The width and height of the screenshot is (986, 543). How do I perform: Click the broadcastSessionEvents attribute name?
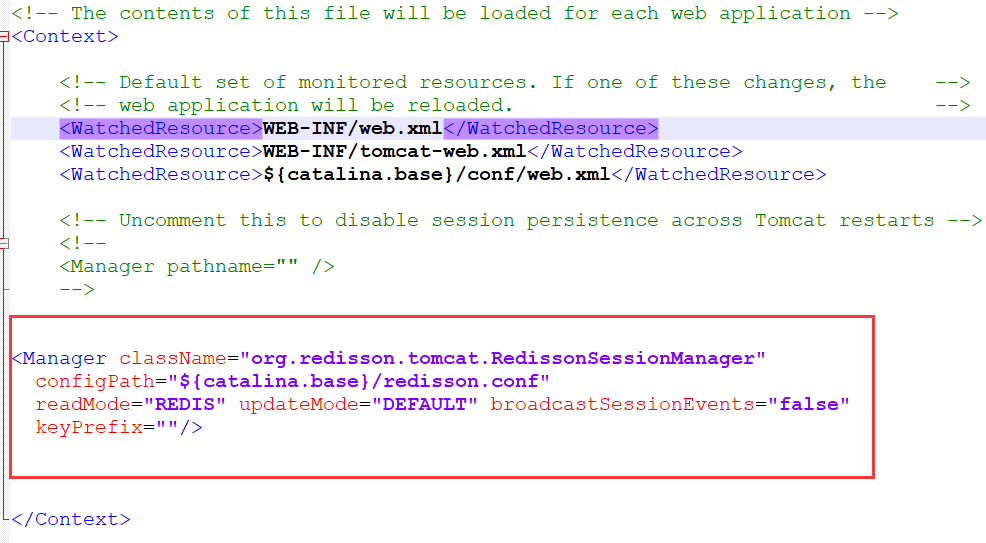[x=623, y=404]
